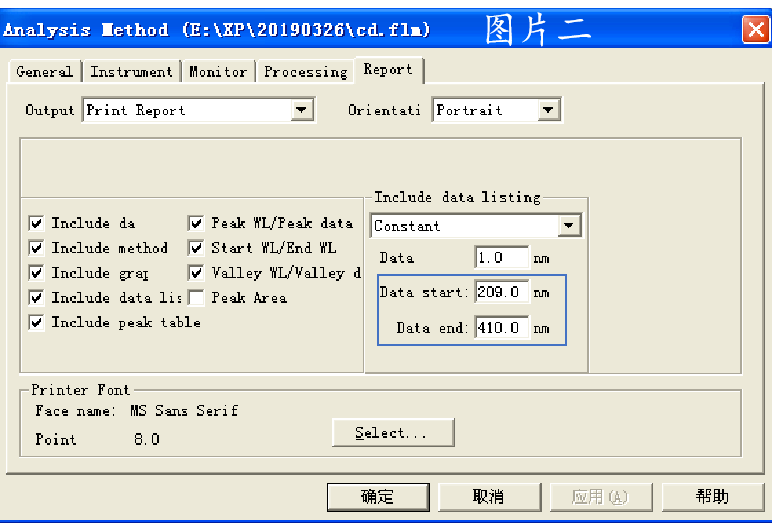Toggle the Valley WL/Valley d checkbox
The image size is (773, 524).
click(x=196, y=273)
